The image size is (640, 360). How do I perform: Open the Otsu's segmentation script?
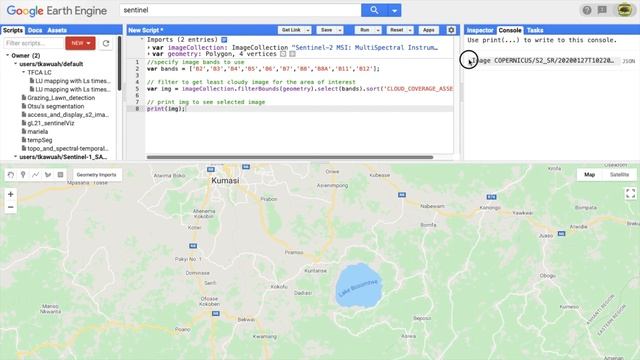point(56,106)
